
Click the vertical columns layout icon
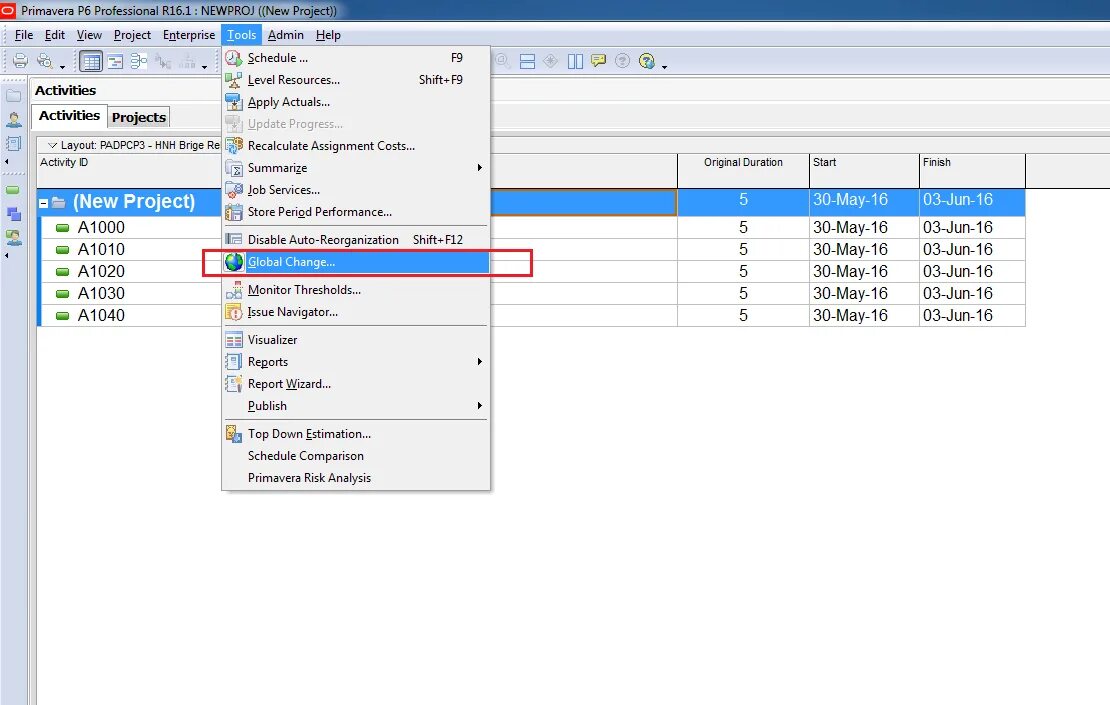[x=576, y=62]
